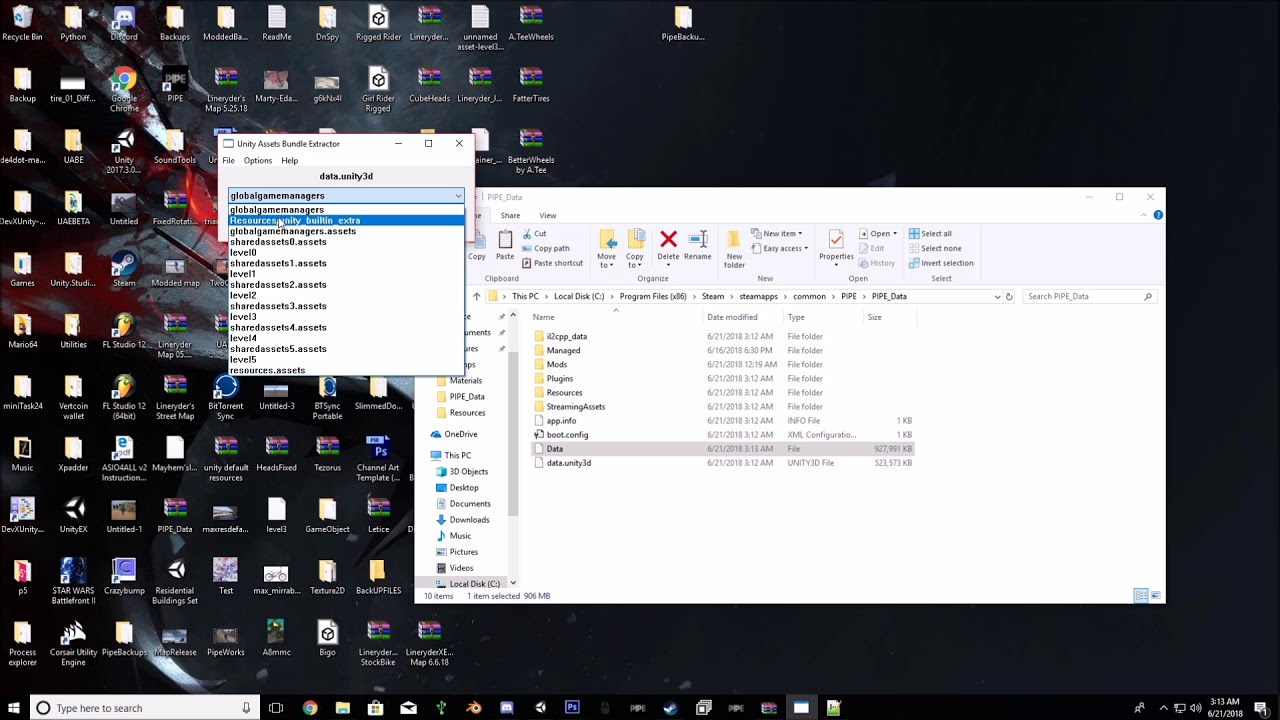Screen dimensions: 1280x720
Task: Refresh the PIPE_Data folder view
Action: click(1009, 296)
